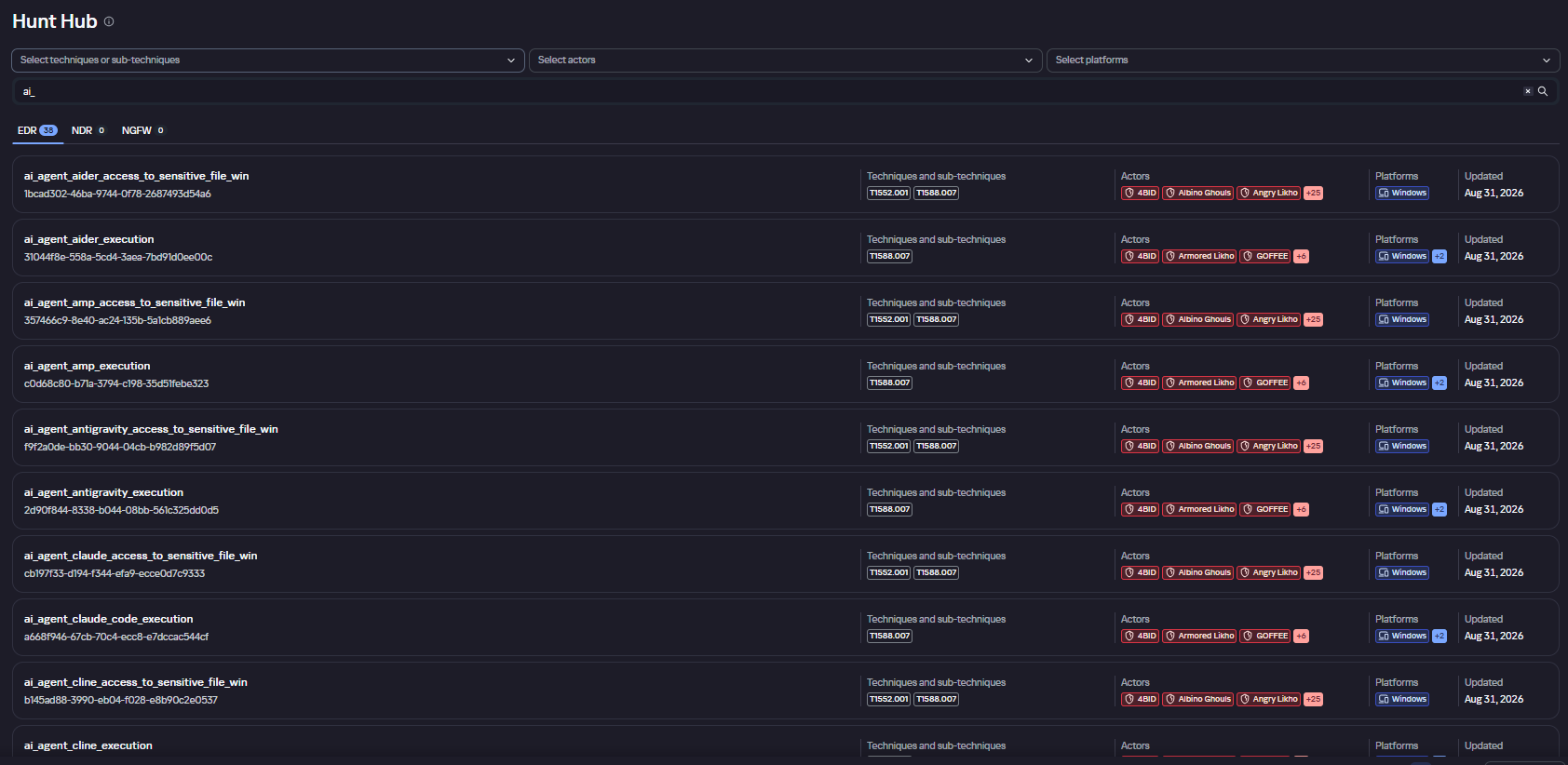Open the ai_agent_claude_code_execution rule

109,619
